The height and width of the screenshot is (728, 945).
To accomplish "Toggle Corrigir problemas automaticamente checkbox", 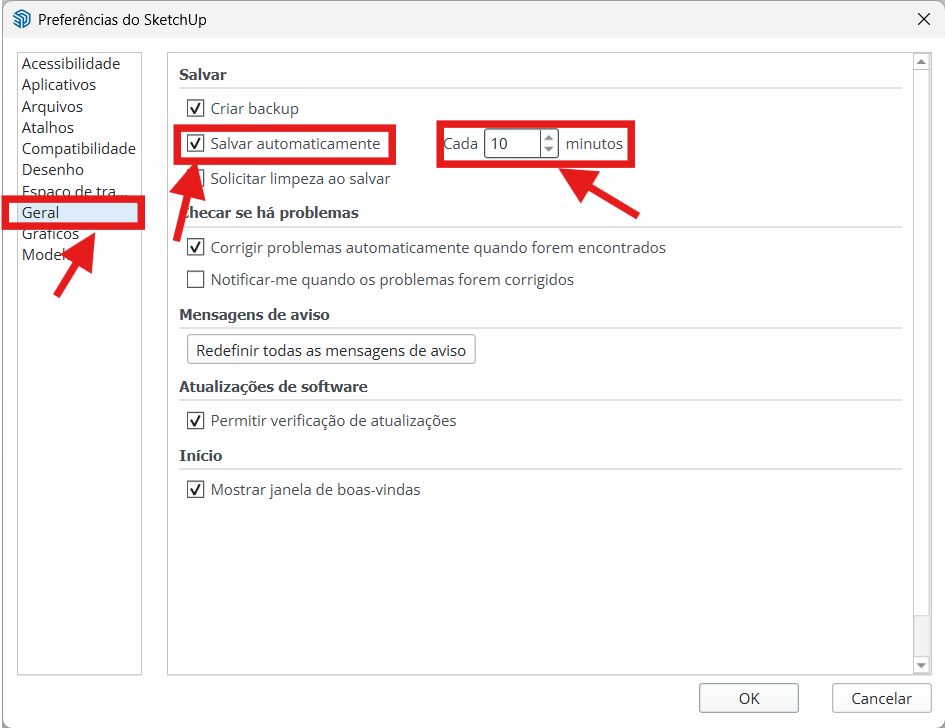I will pos(196,247).
